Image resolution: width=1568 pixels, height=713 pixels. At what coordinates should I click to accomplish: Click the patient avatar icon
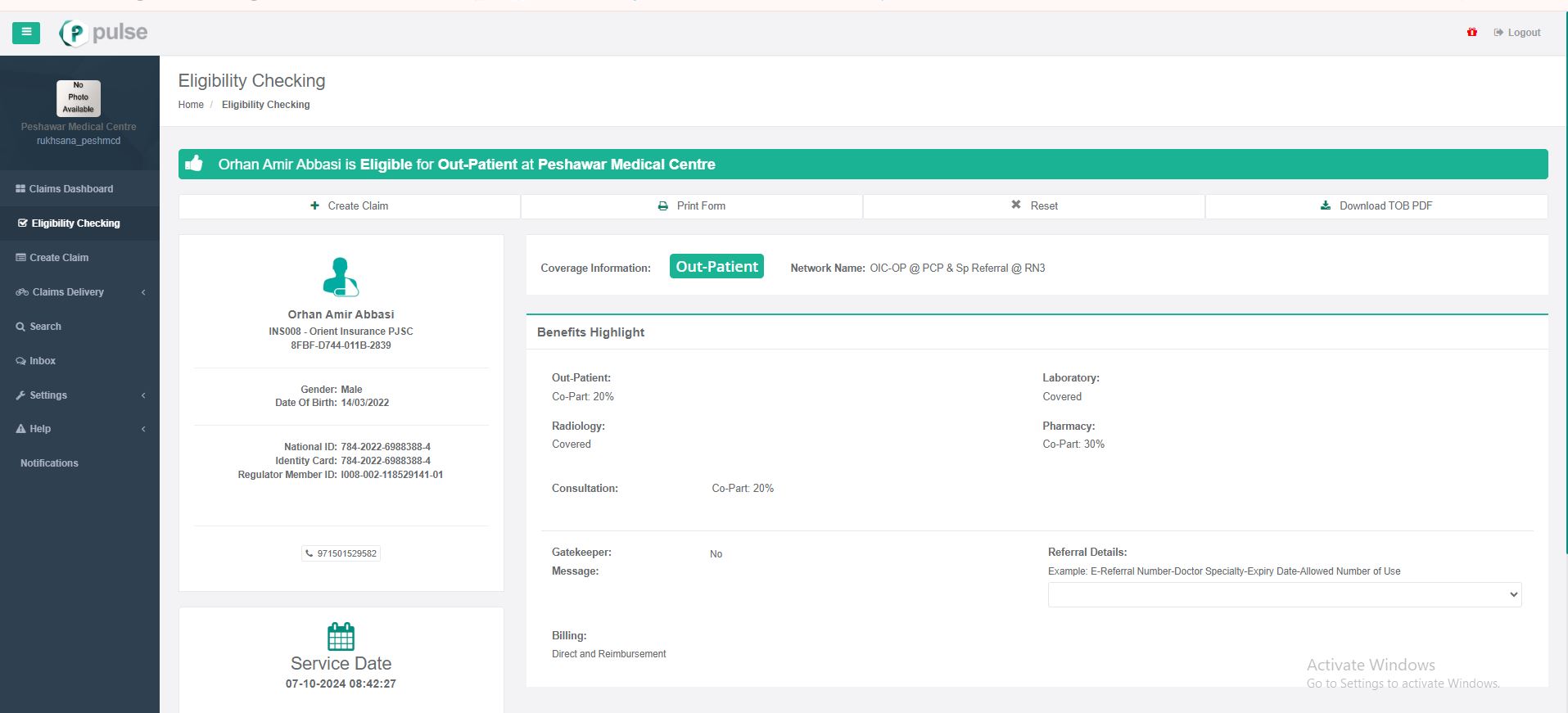pos(341,277)
